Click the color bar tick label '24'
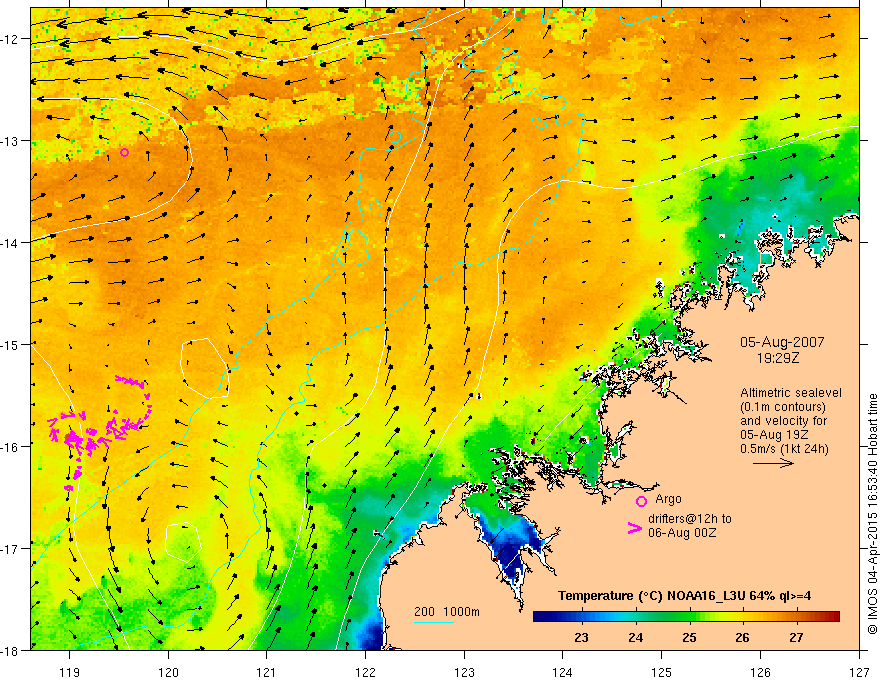Screen dimensions: 880x680 635,637
